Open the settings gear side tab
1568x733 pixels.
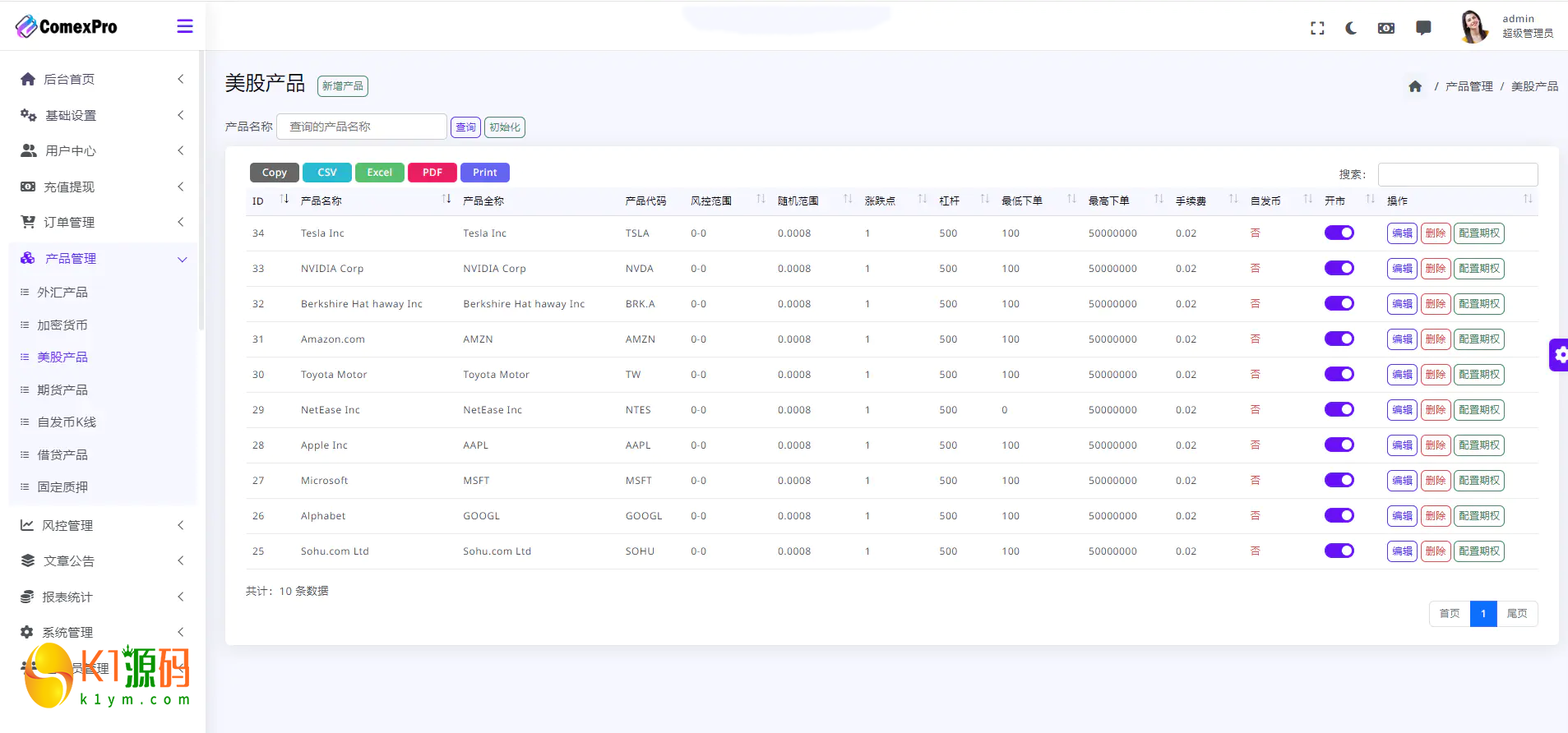(x=1559, y=355)
